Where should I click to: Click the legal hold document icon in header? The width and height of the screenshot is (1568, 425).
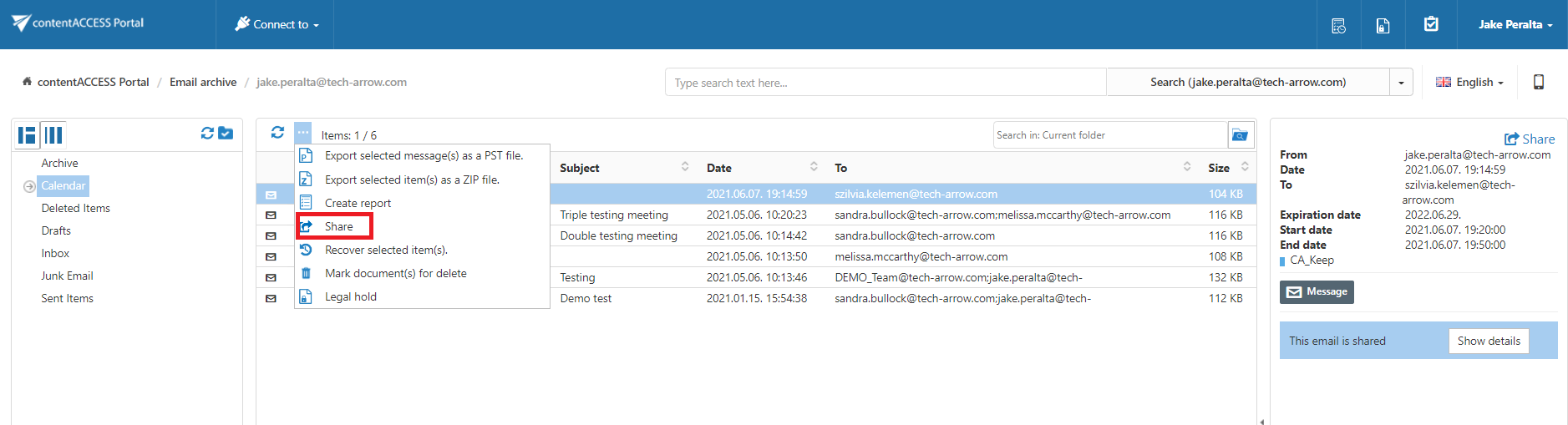click(1383, 25)
